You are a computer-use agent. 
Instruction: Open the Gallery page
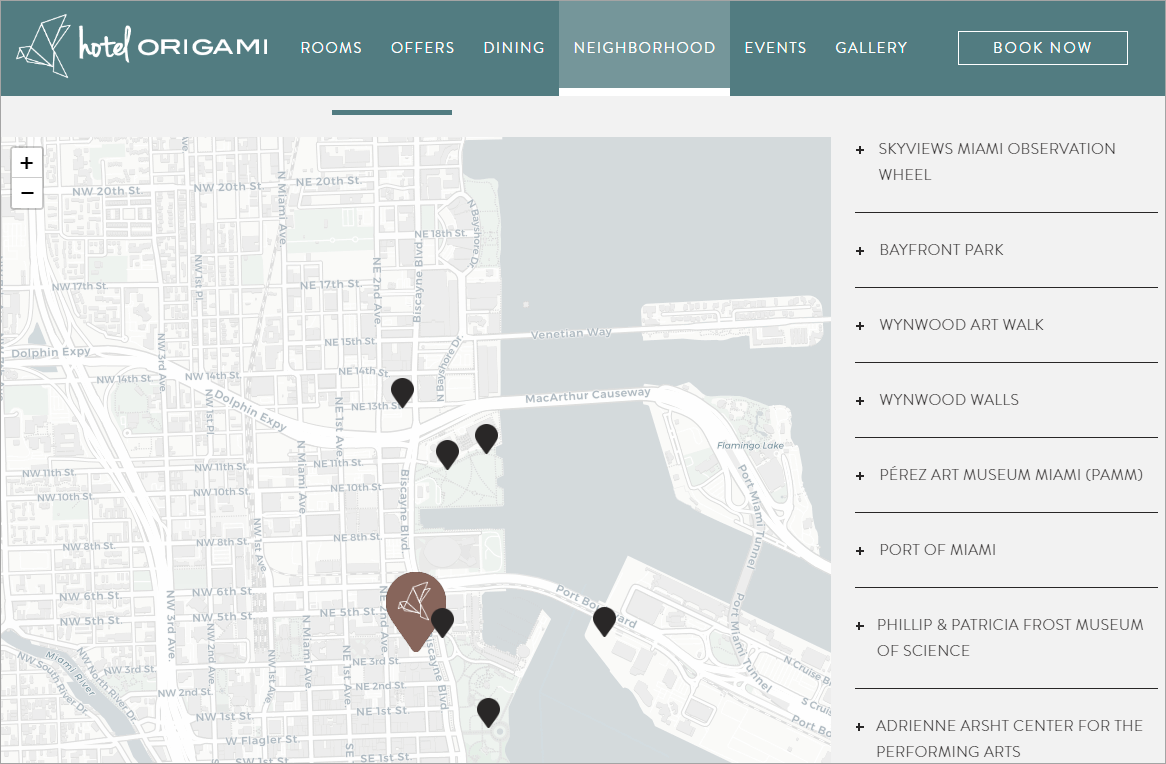(x=872, y=48)
